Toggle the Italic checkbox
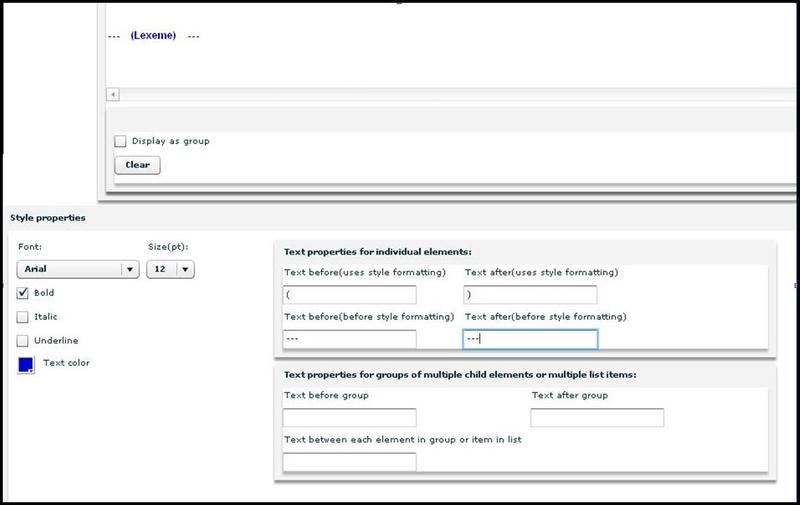 click(x=24, y=317)
